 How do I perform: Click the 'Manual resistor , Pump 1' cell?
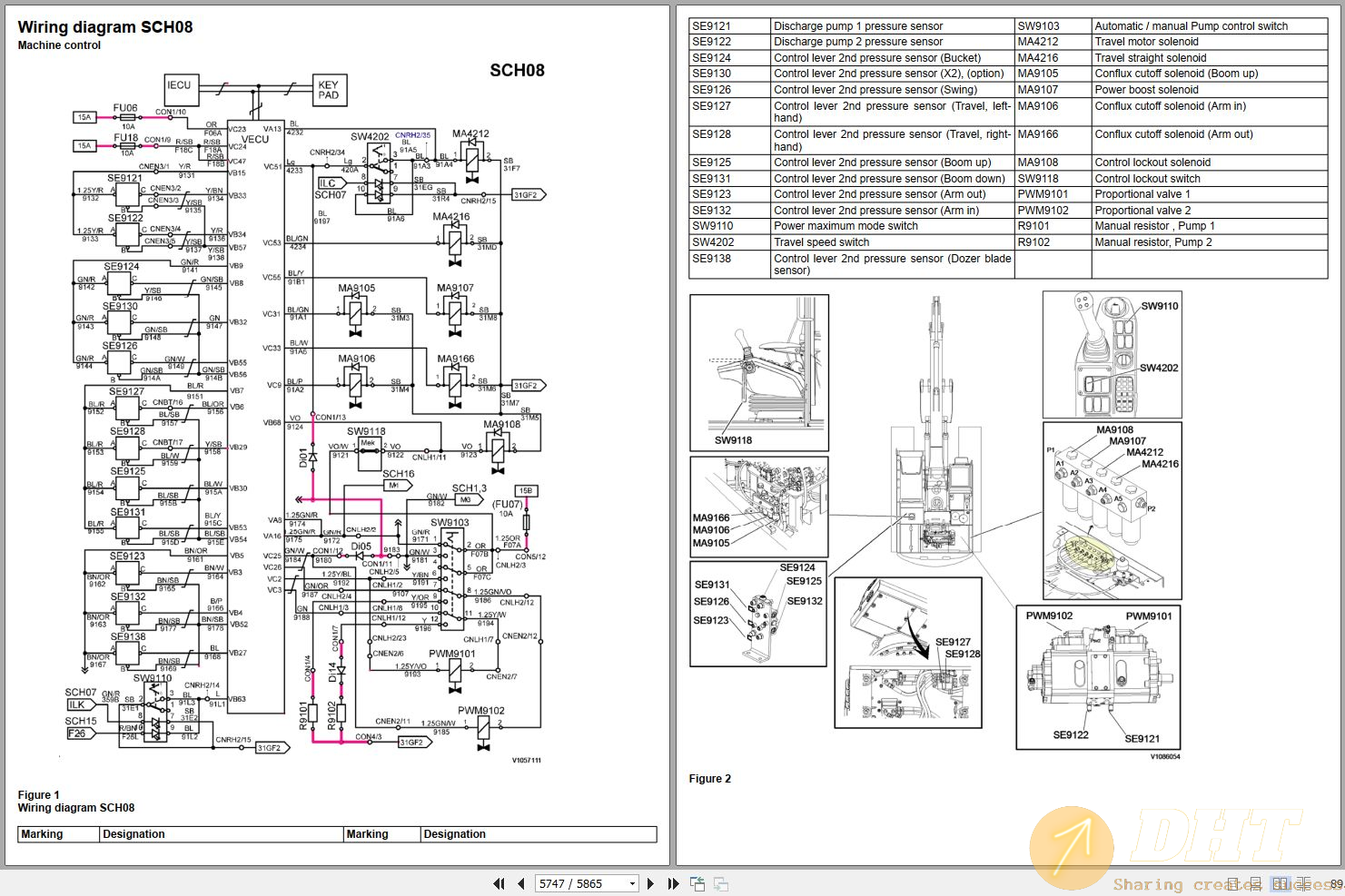1210,226
